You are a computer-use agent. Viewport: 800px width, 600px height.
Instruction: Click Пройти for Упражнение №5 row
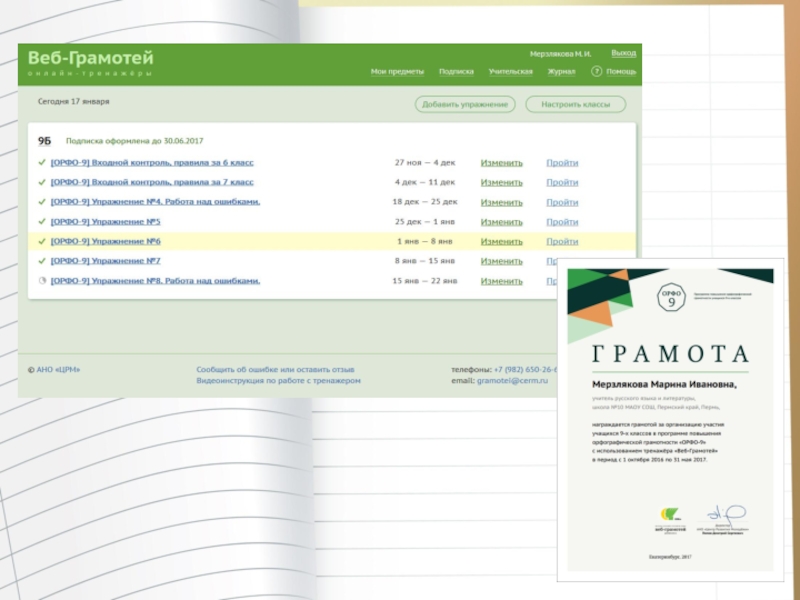562,222
